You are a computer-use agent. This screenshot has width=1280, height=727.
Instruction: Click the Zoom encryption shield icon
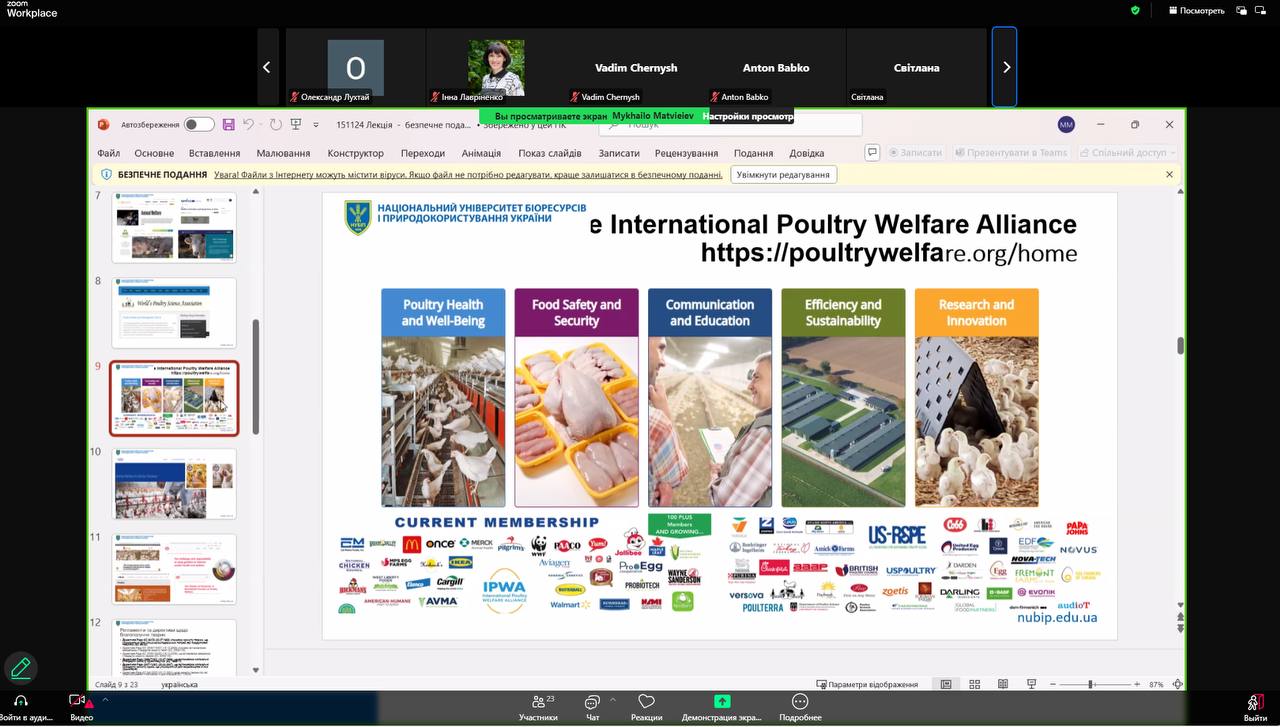(1135, 10)
